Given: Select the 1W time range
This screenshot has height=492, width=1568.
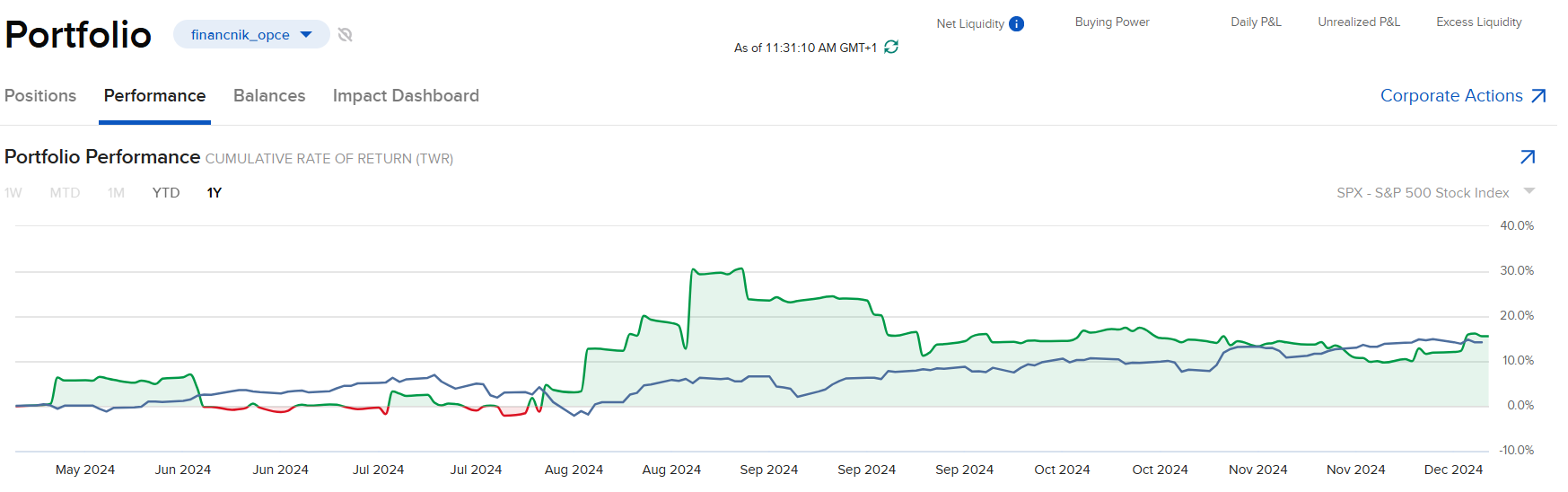Looking at the screenshot, I should [13, 193].
